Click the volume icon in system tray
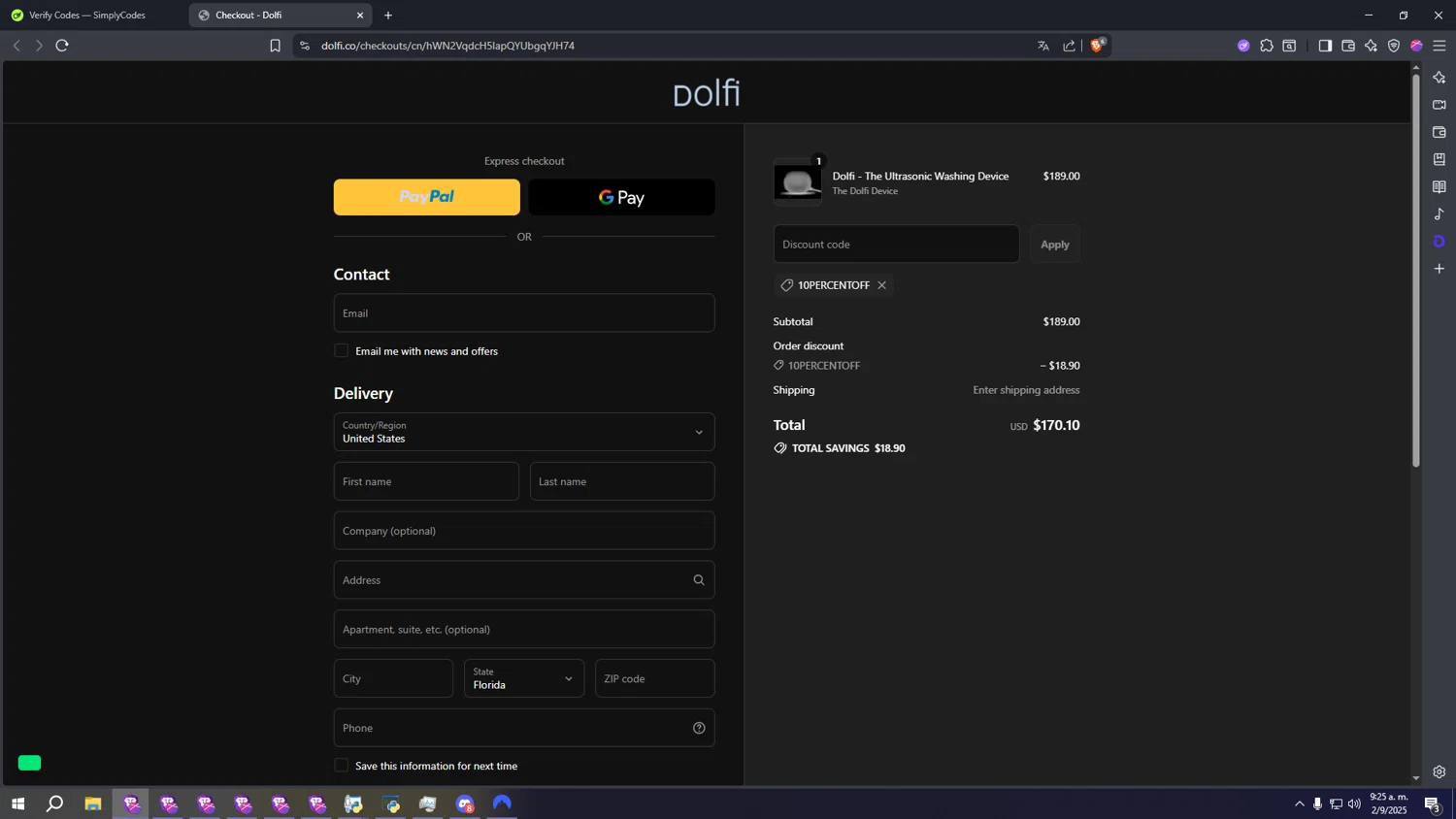This screenshot has width=1456, height=819. [x=1354, y=803]
